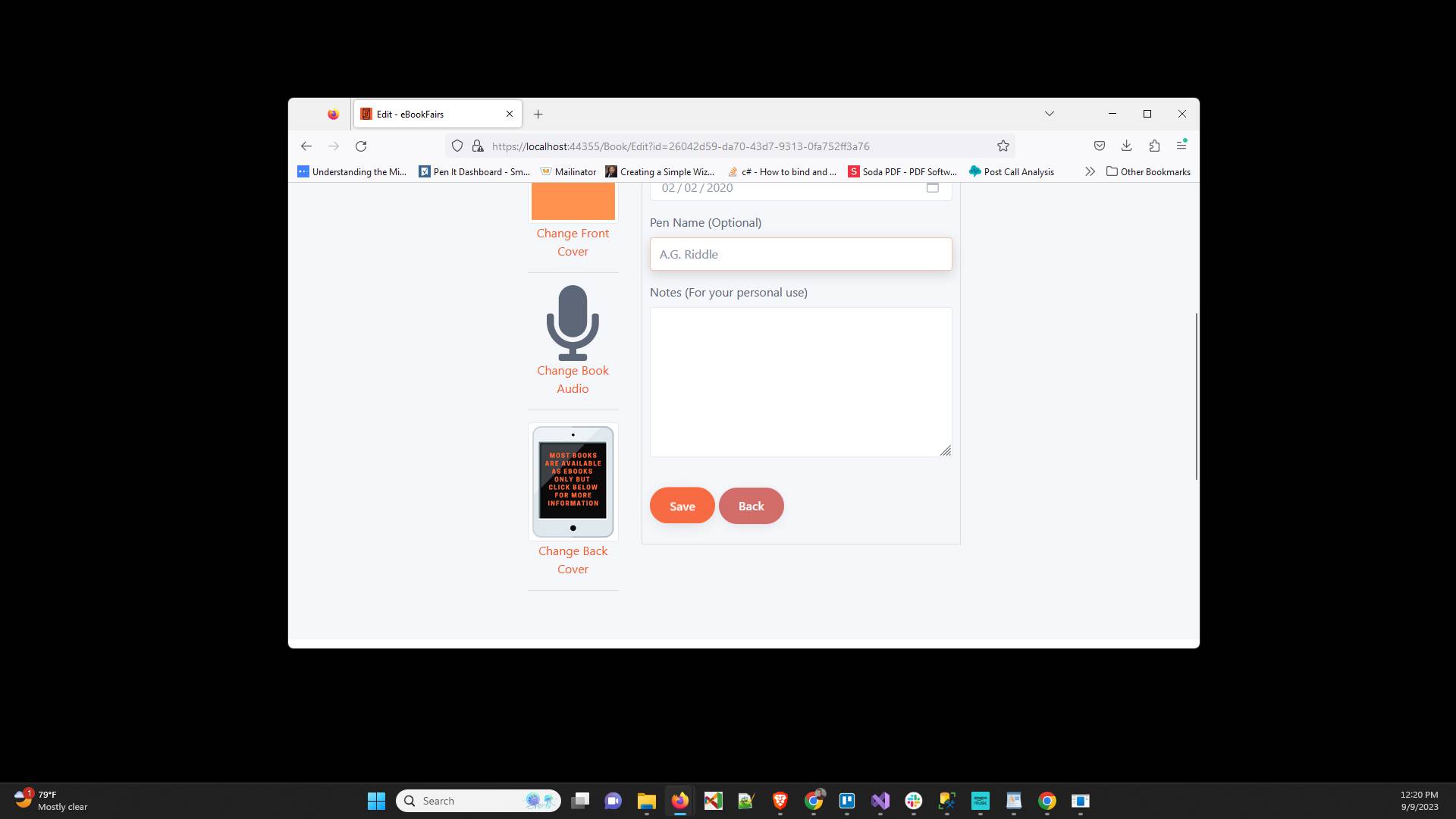Open the Mailinator bookmark

coord(568,171)
